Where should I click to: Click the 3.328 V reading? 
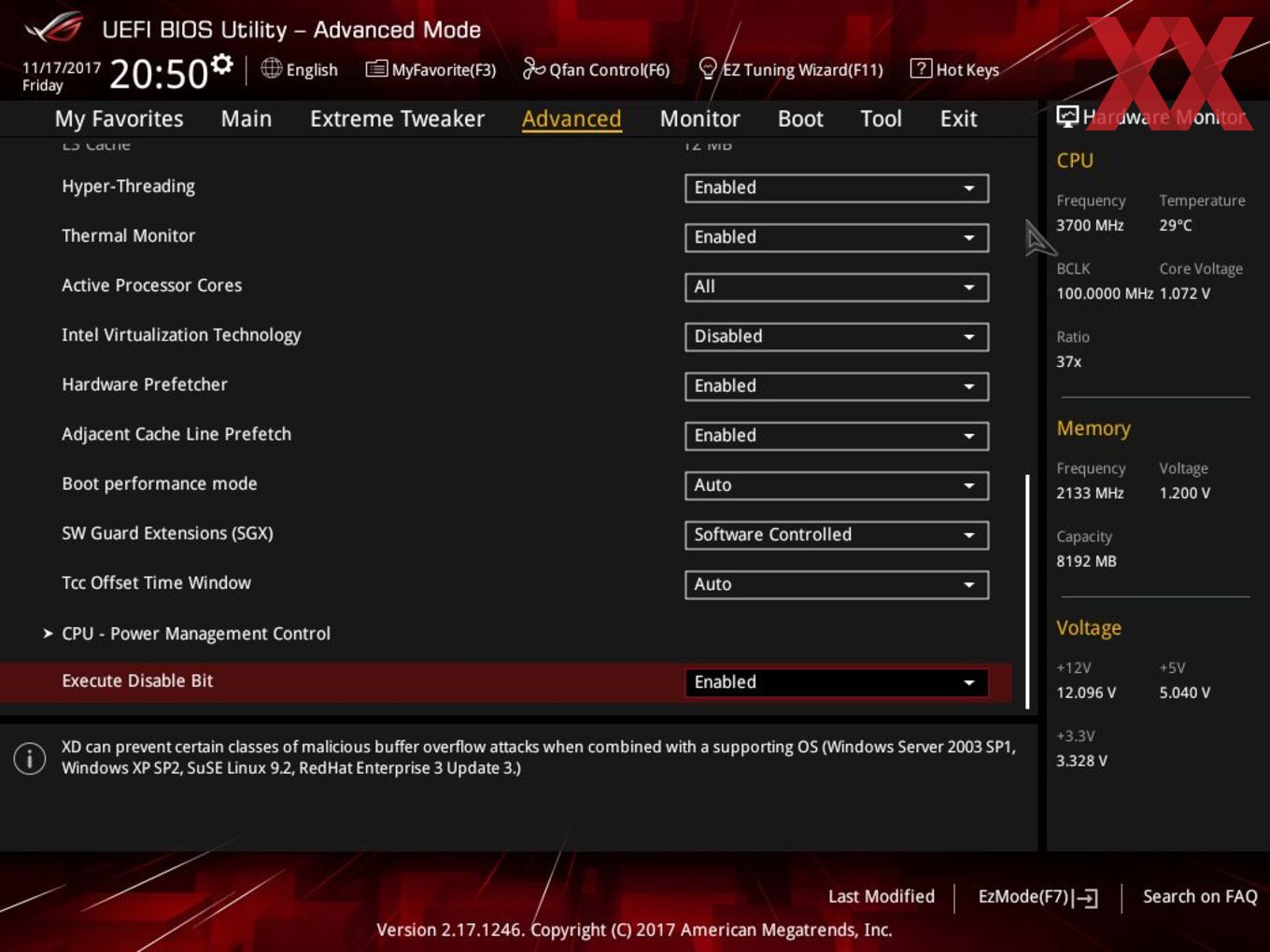pos(1081,761)
